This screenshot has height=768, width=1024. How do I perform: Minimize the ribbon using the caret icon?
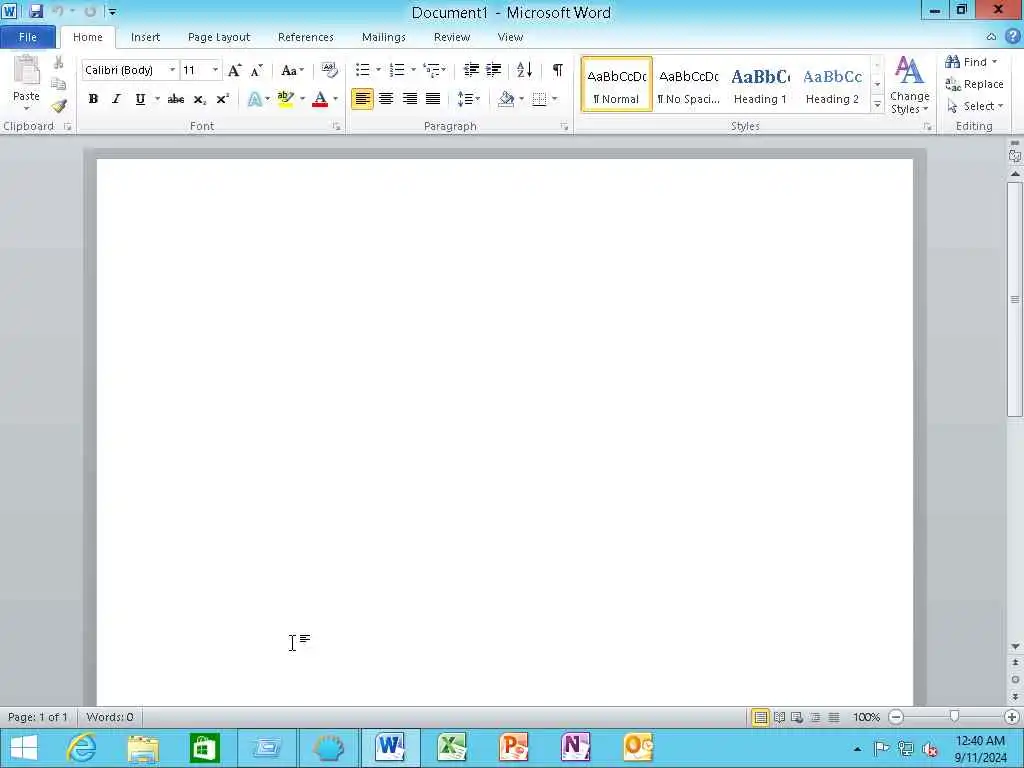click(x=991, y=37)
